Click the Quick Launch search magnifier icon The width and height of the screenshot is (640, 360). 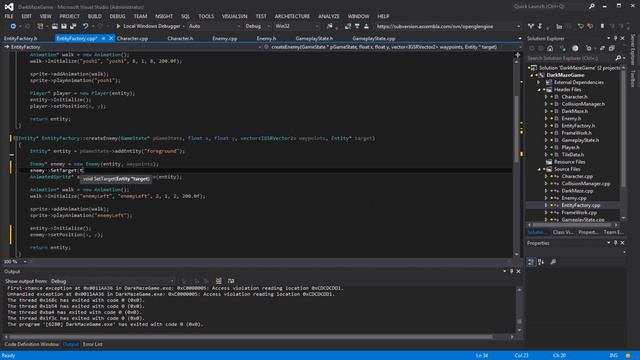point(592,6)
